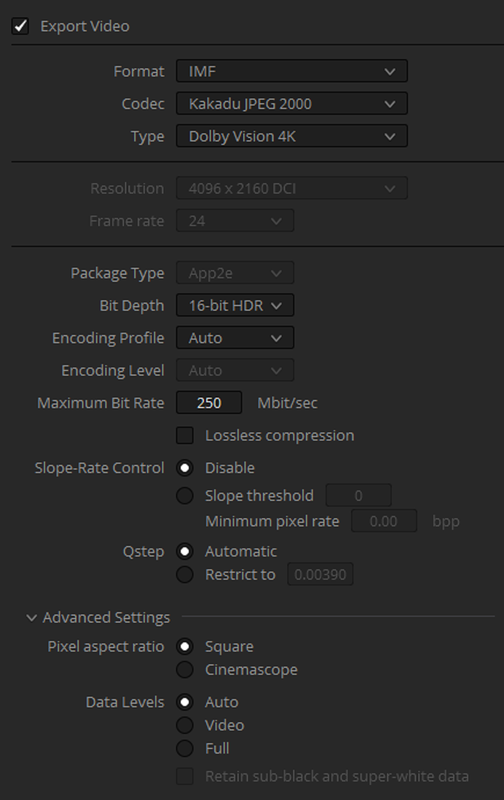Select Auto data levels
This screenshot has width=504, height=800.
pos(185,702)
